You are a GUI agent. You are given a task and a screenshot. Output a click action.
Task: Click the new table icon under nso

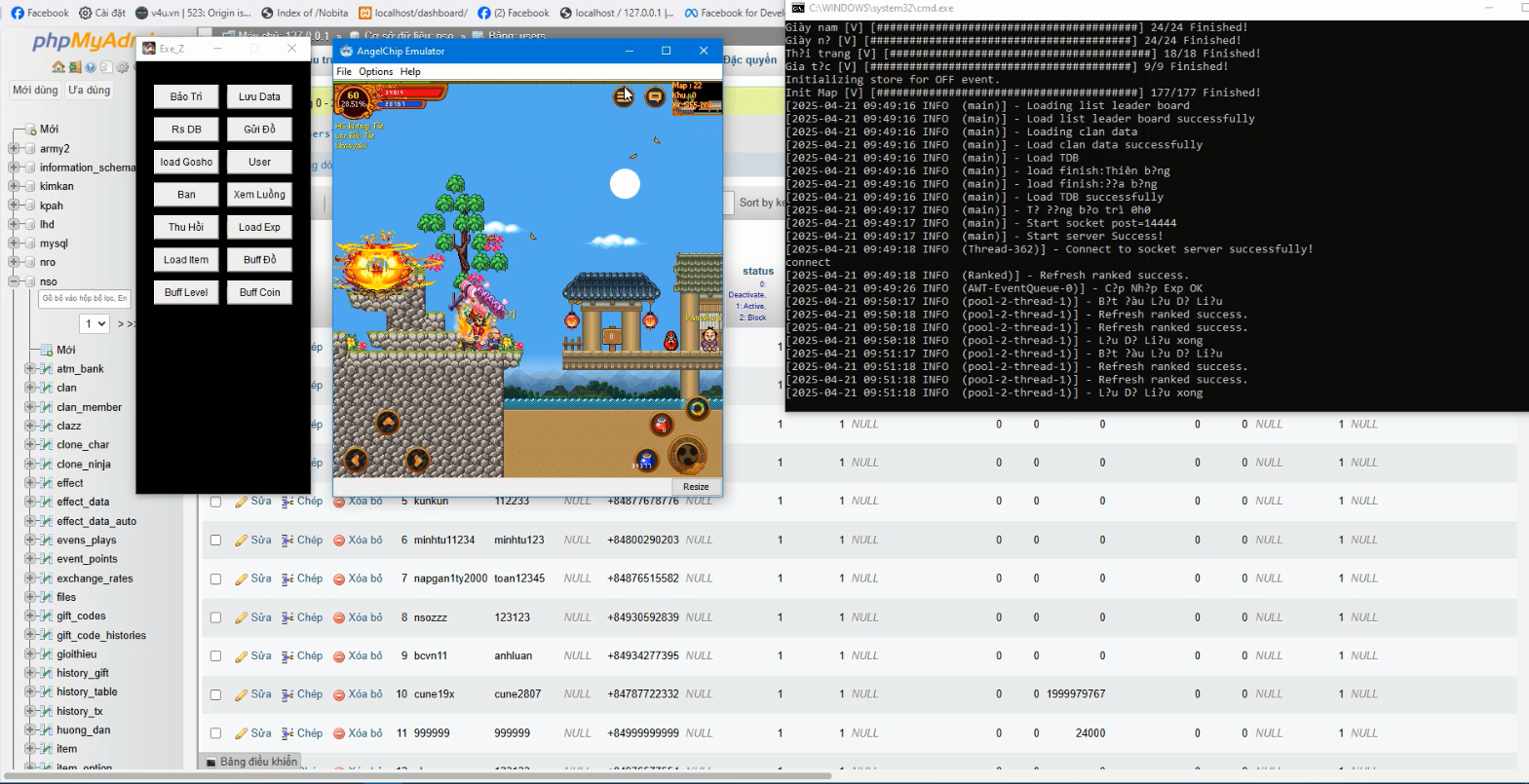coord(46,350)
